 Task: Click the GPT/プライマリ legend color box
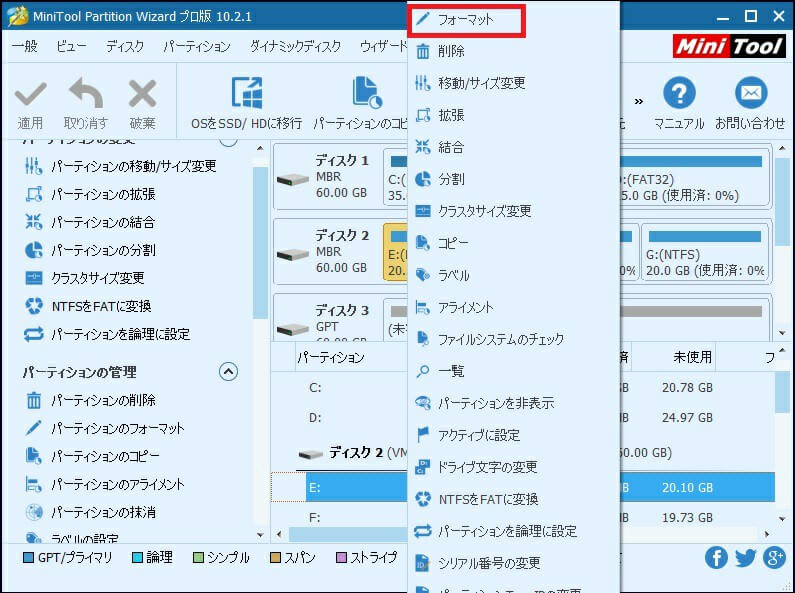[x=28, y=558]
